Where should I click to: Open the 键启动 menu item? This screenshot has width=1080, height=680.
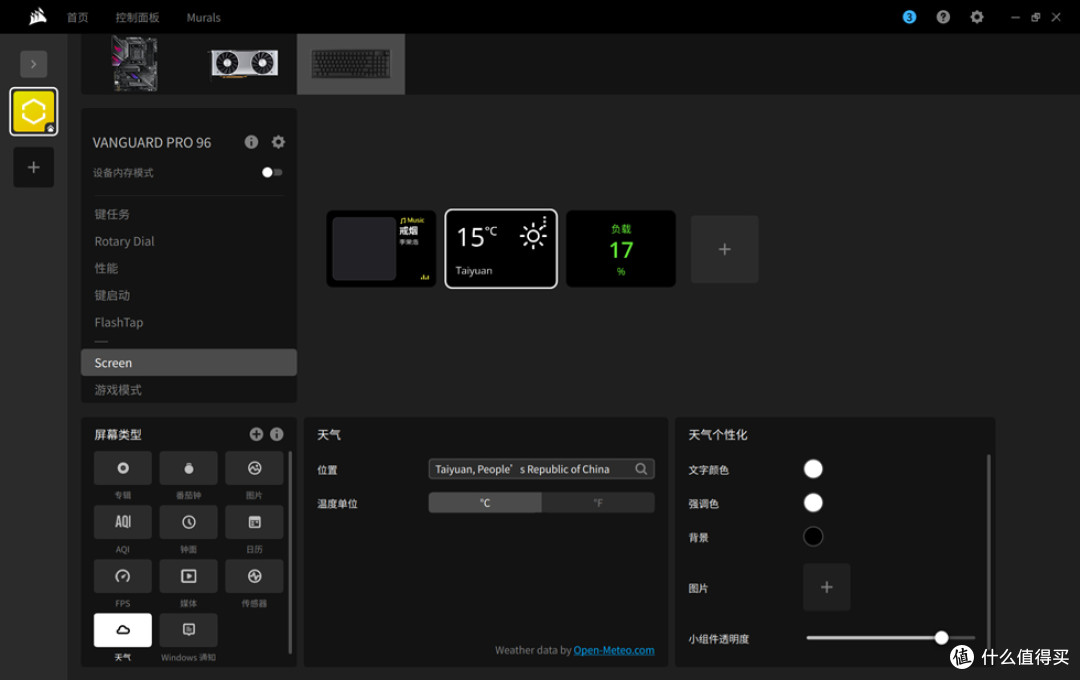(189, 295)
